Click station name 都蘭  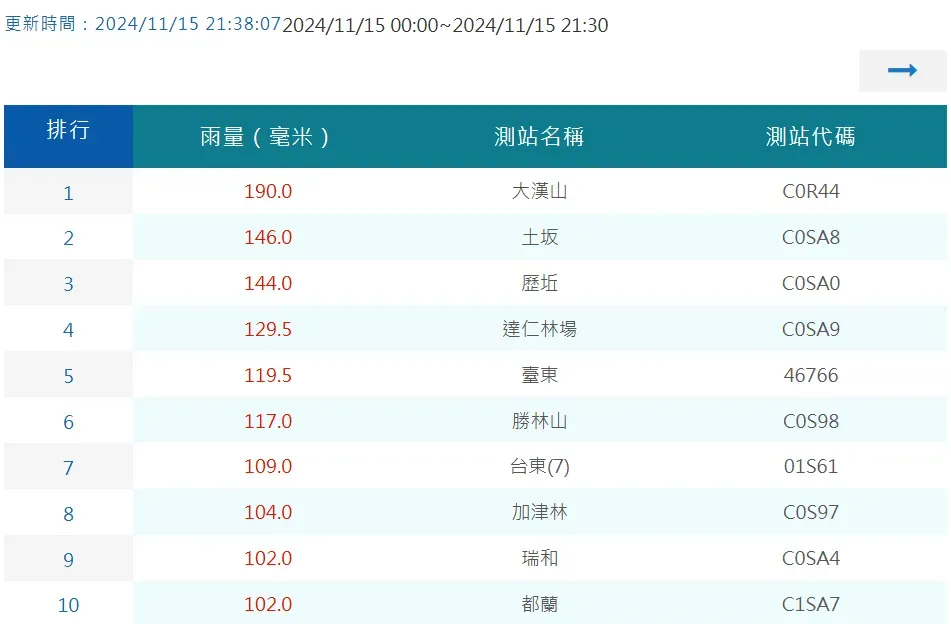coord(539,605)
